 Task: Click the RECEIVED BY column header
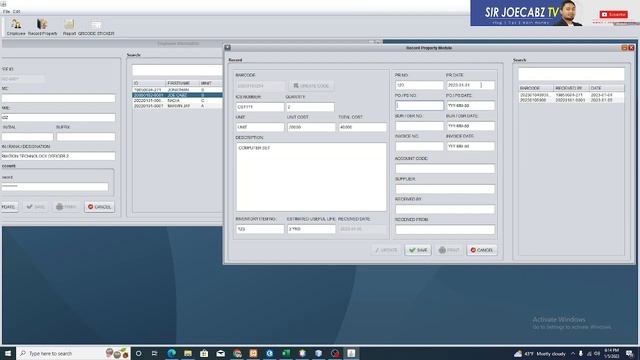click(571, 88)
